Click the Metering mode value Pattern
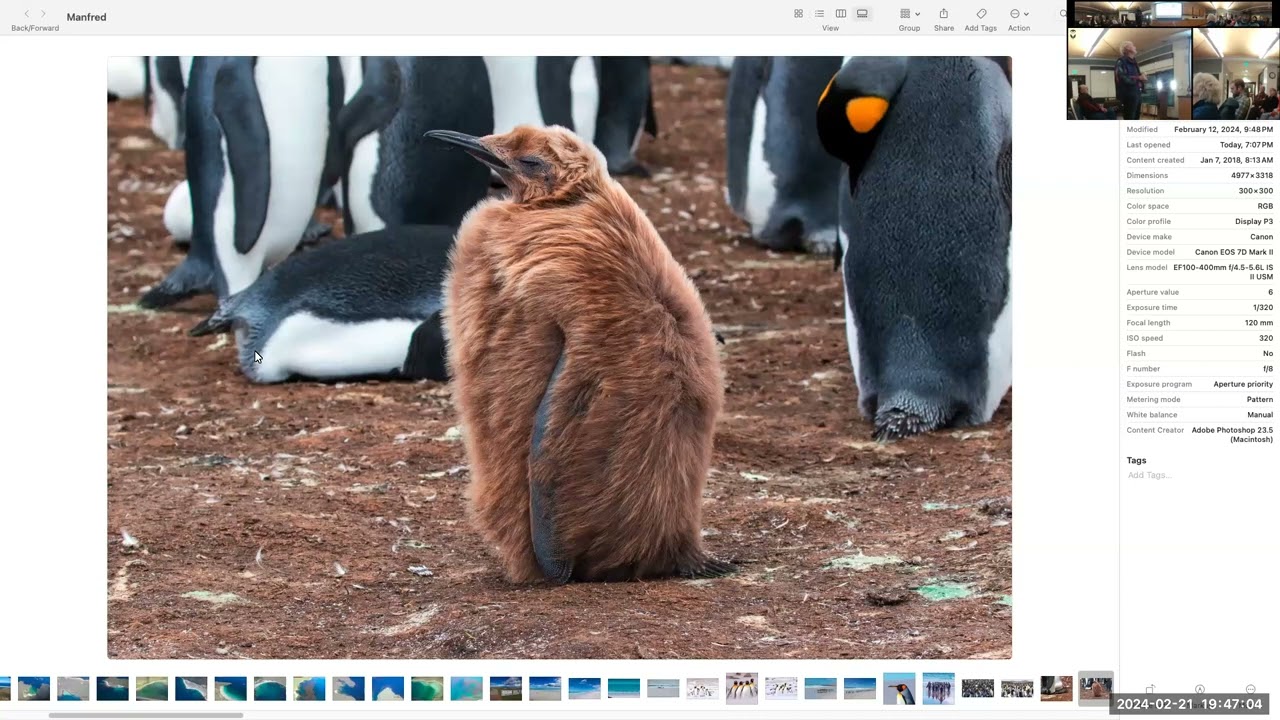The image size is (1280, 720). (x=1260, y=400)
